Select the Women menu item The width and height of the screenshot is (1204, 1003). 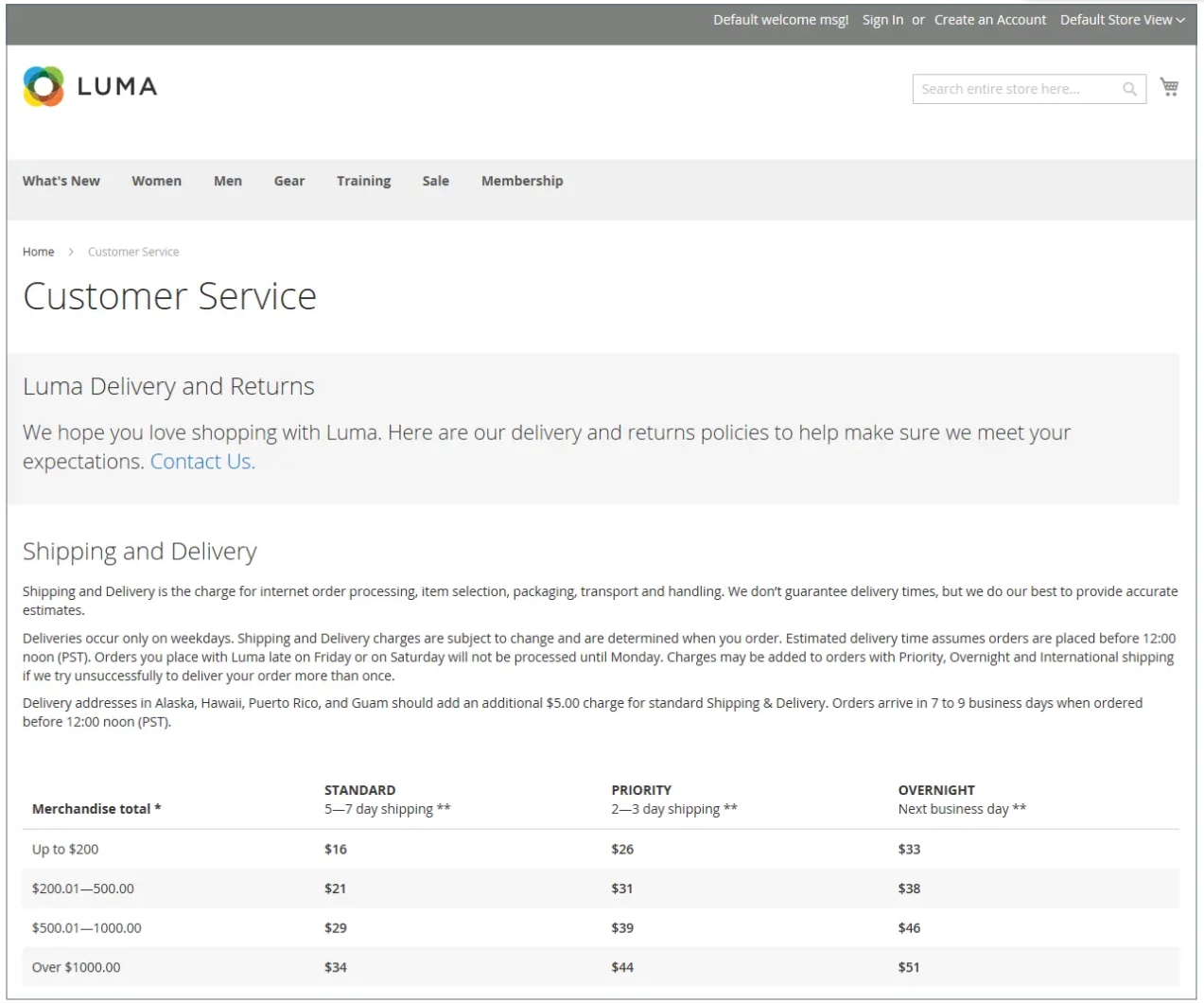pos(156,181)
